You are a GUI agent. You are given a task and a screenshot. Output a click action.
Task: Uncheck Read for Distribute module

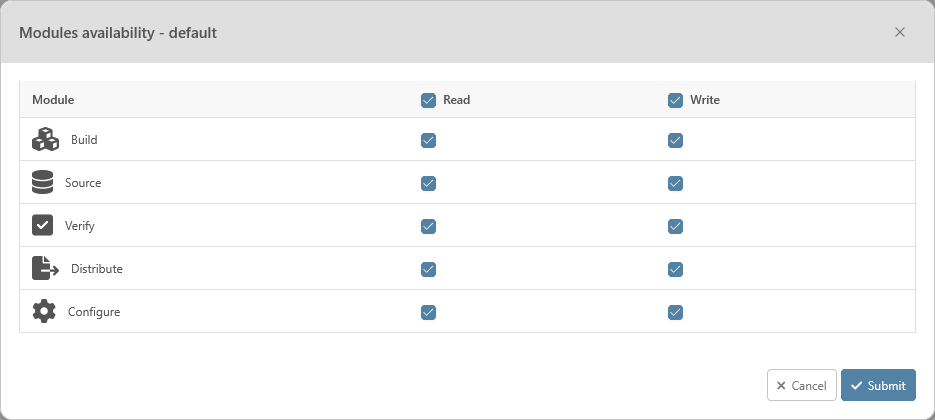(428, 269)
